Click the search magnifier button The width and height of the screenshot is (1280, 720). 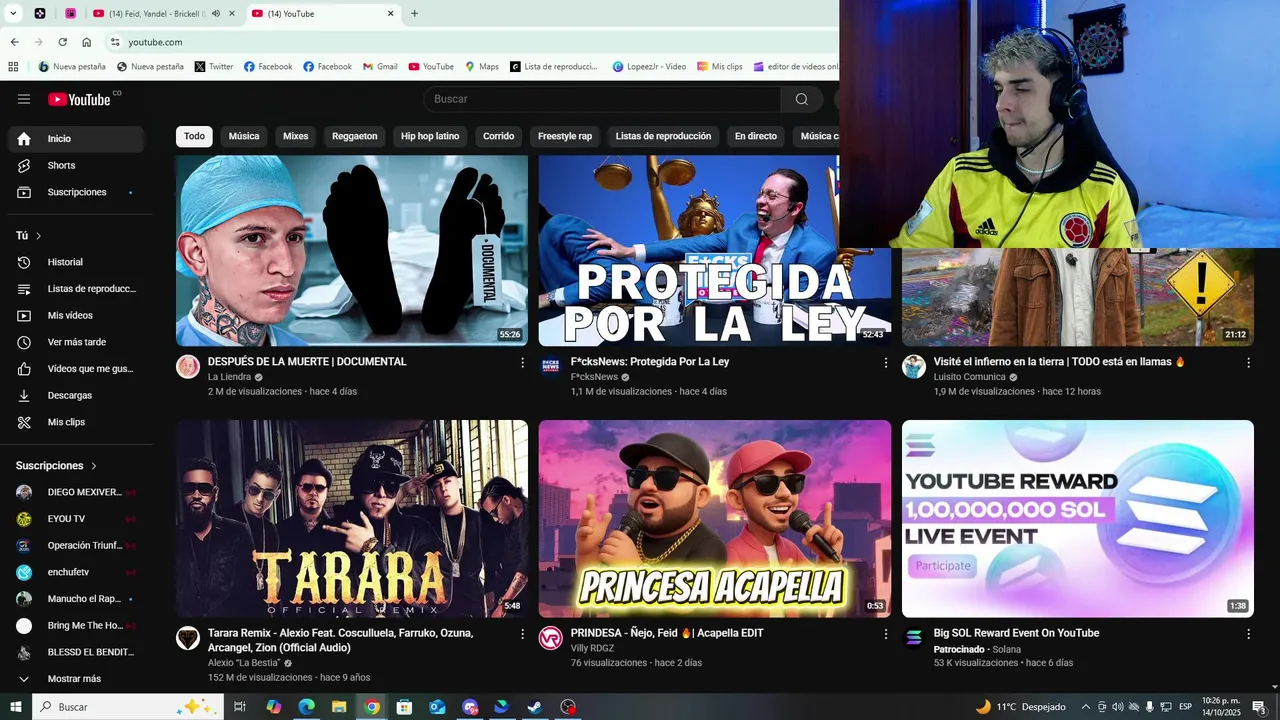[802, 99]
